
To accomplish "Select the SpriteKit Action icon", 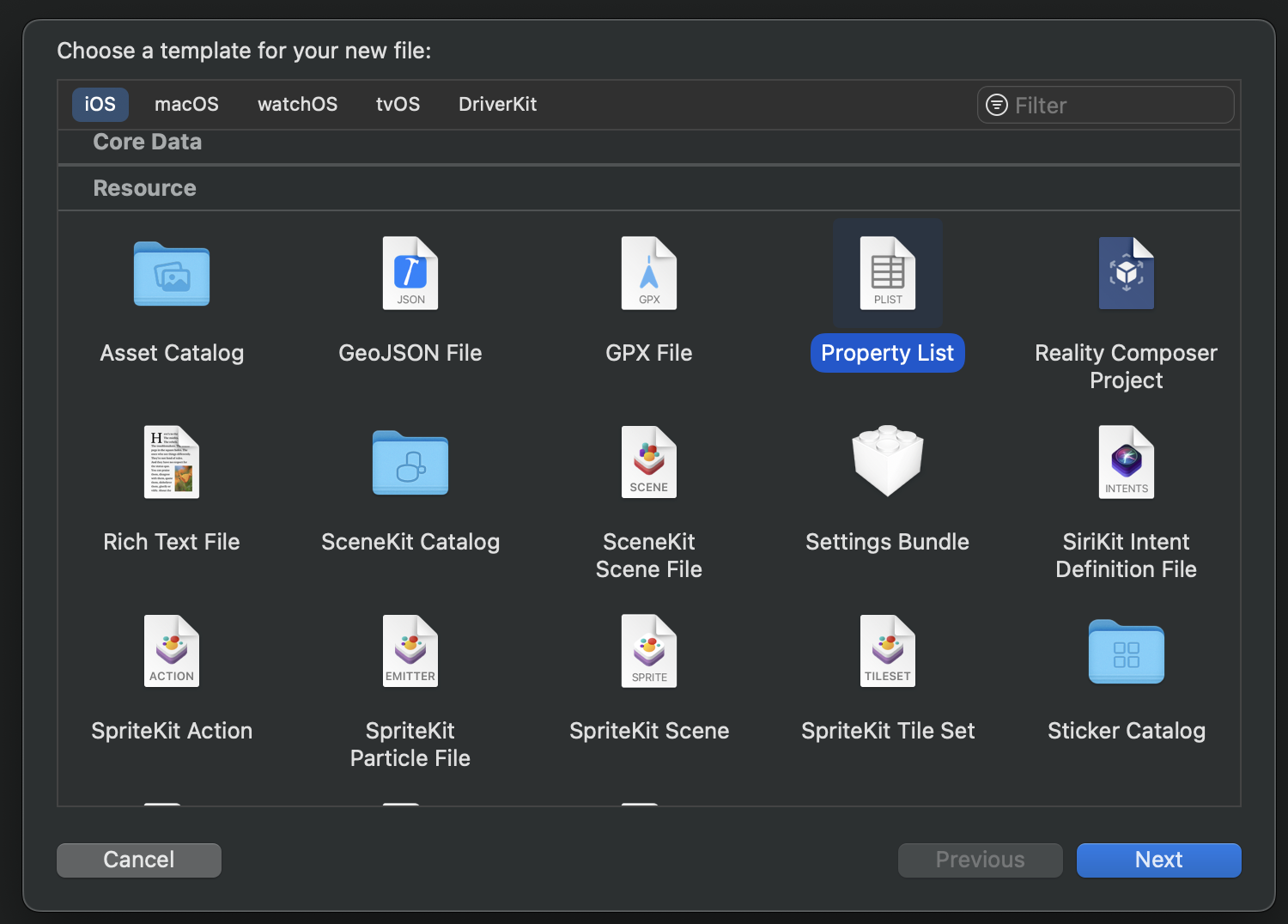I will click(172, 651).
